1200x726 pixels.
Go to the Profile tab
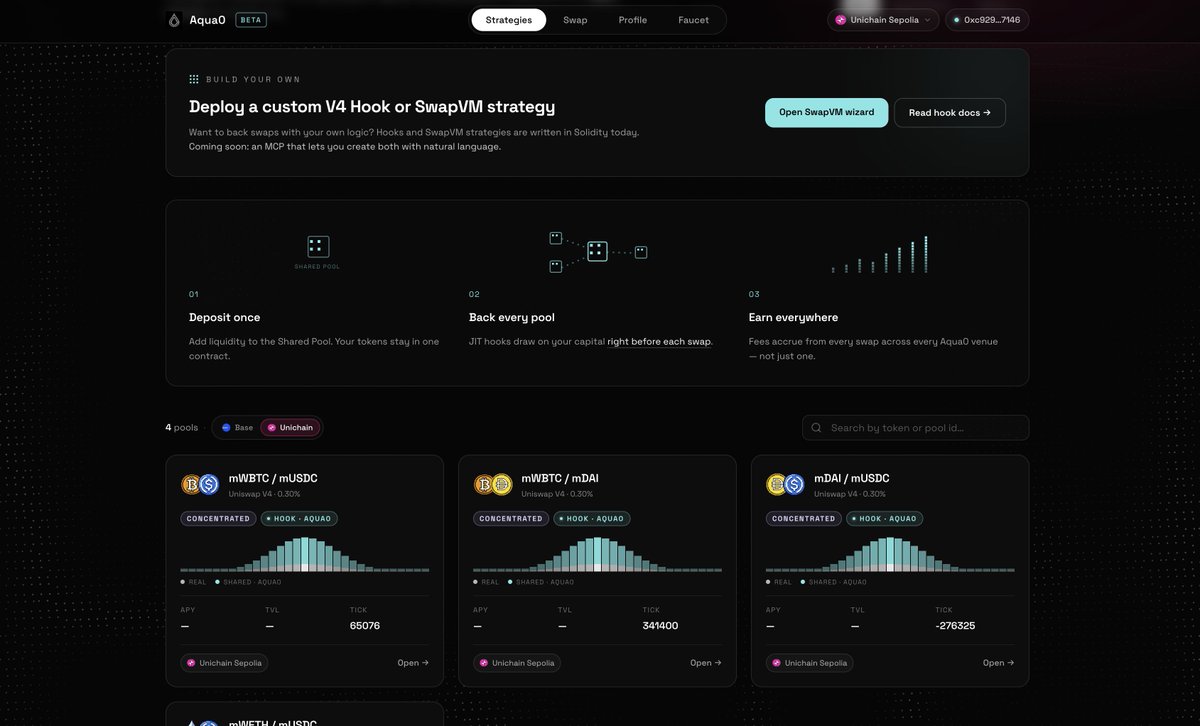coord(633,20)
